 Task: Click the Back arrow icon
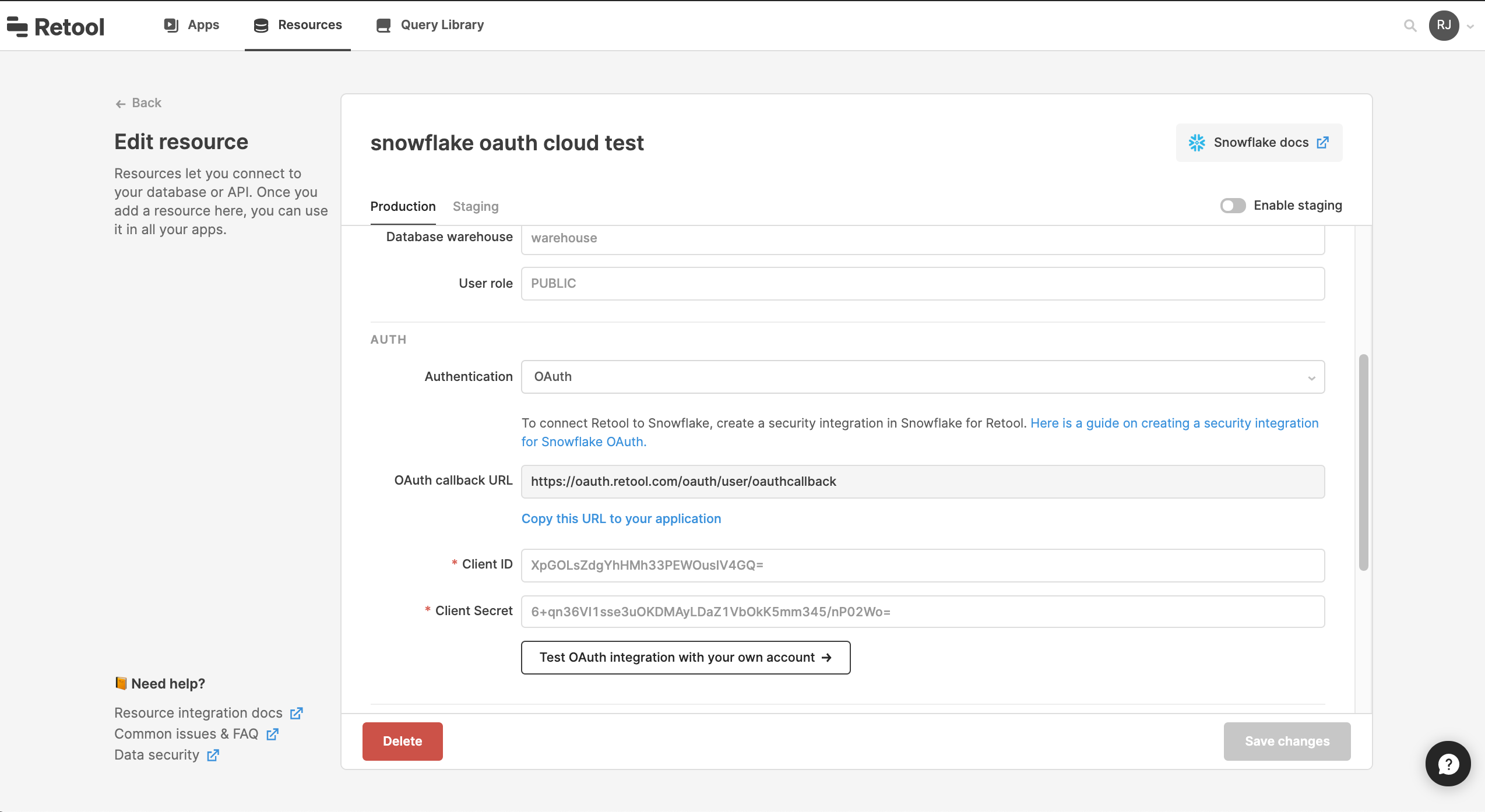[121, 104]
